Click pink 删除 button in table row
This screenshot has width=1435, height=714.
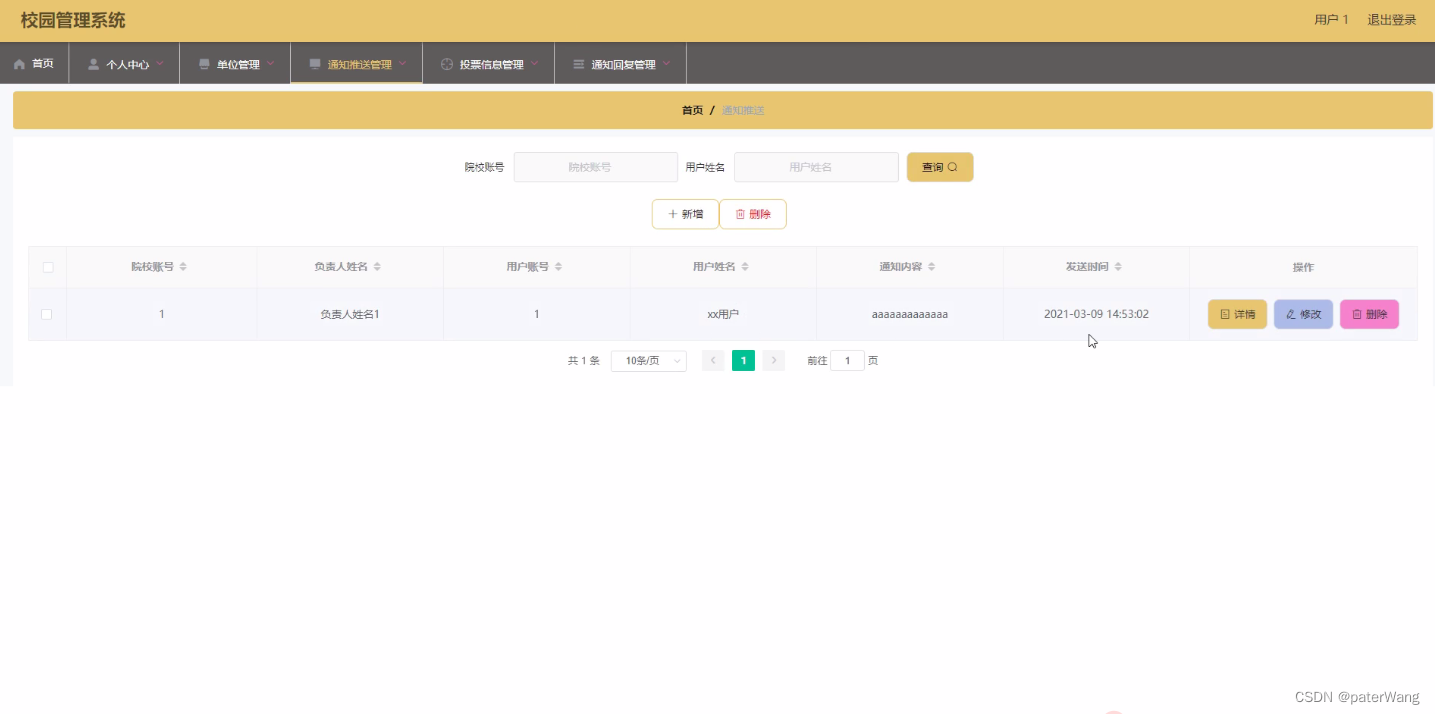point(1369,314)
